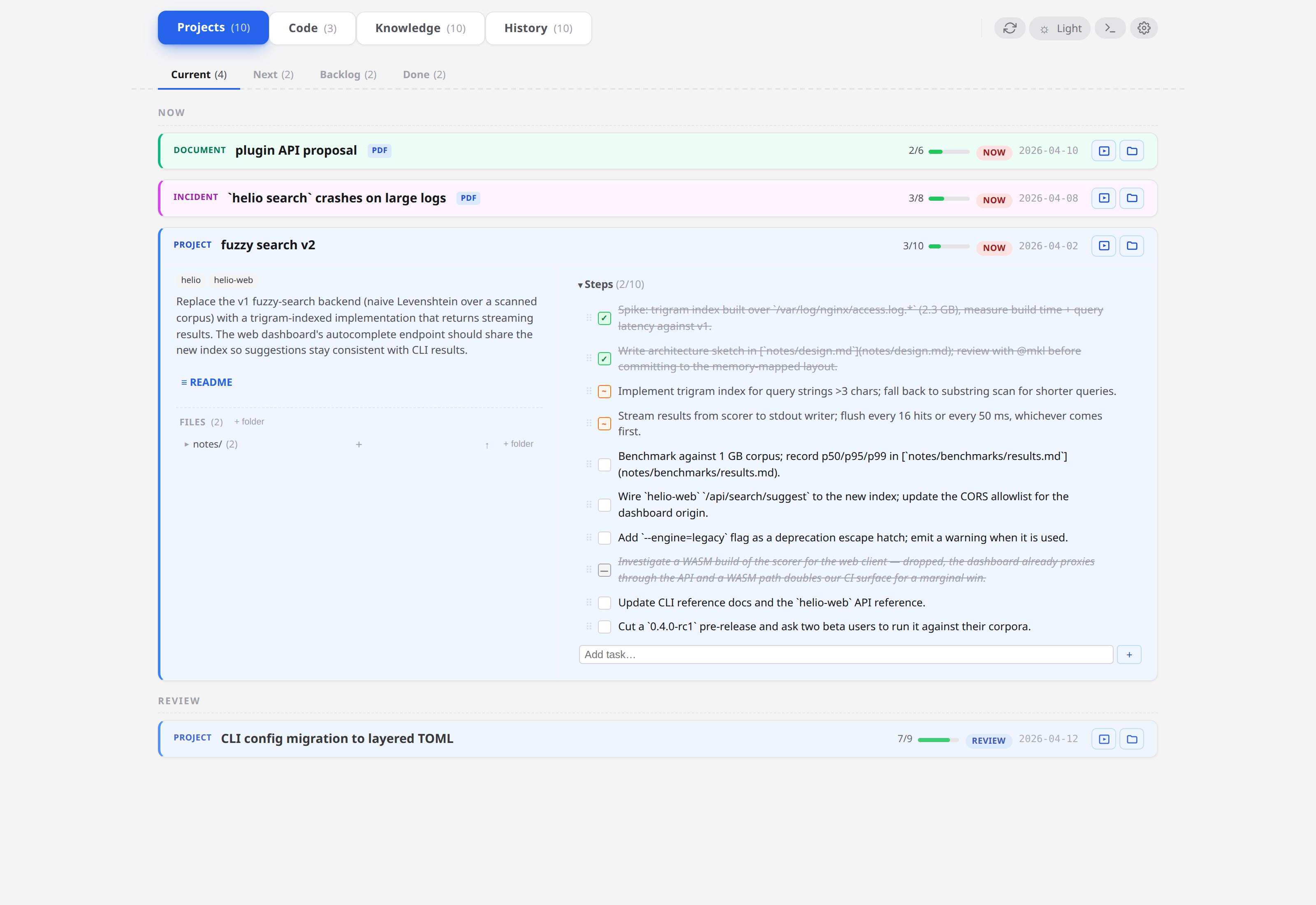Collapse the Steps section triangle
The width and height of the screenshot is (1316, 905).
tap(580, 285)
